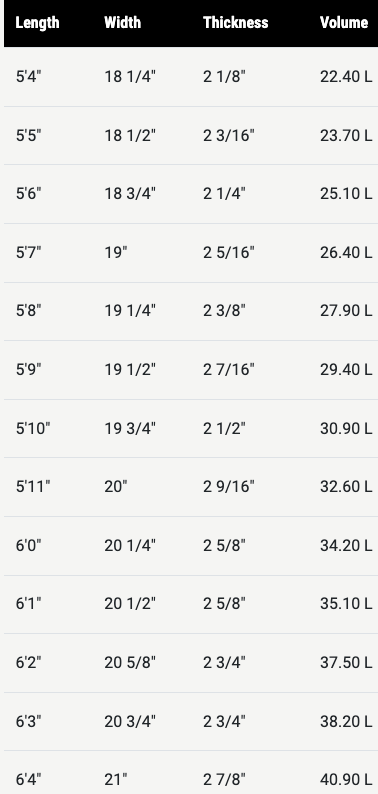Click the 18 3/4" width cell
This screenshot has width=378, height=794.
[x=130, y=194]
